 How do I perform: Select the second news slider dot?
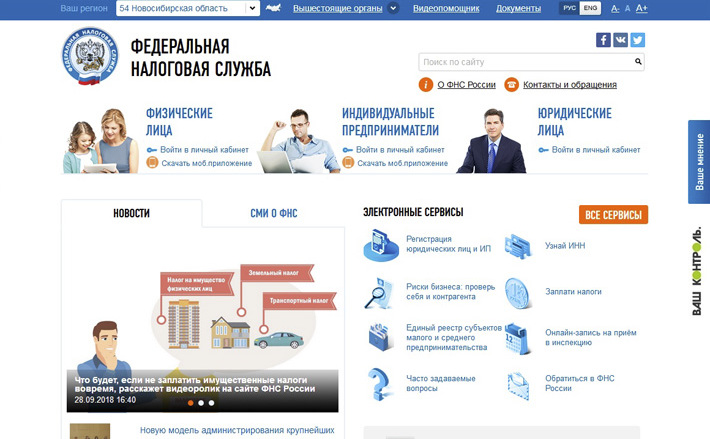click(201, 403)
